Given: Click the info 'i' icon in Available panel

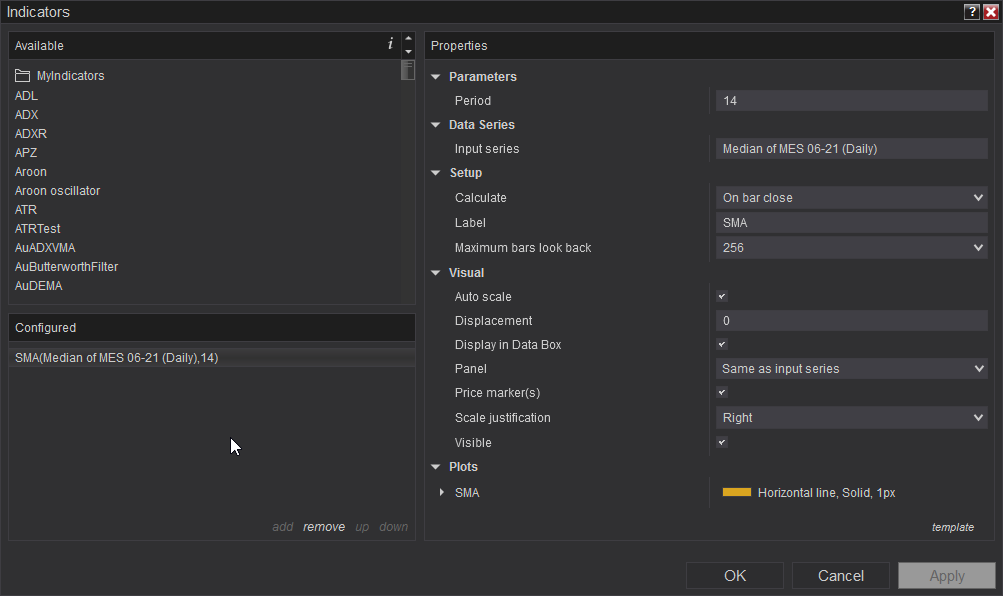Looking at the screenshot, I should [x=390, y=45].
